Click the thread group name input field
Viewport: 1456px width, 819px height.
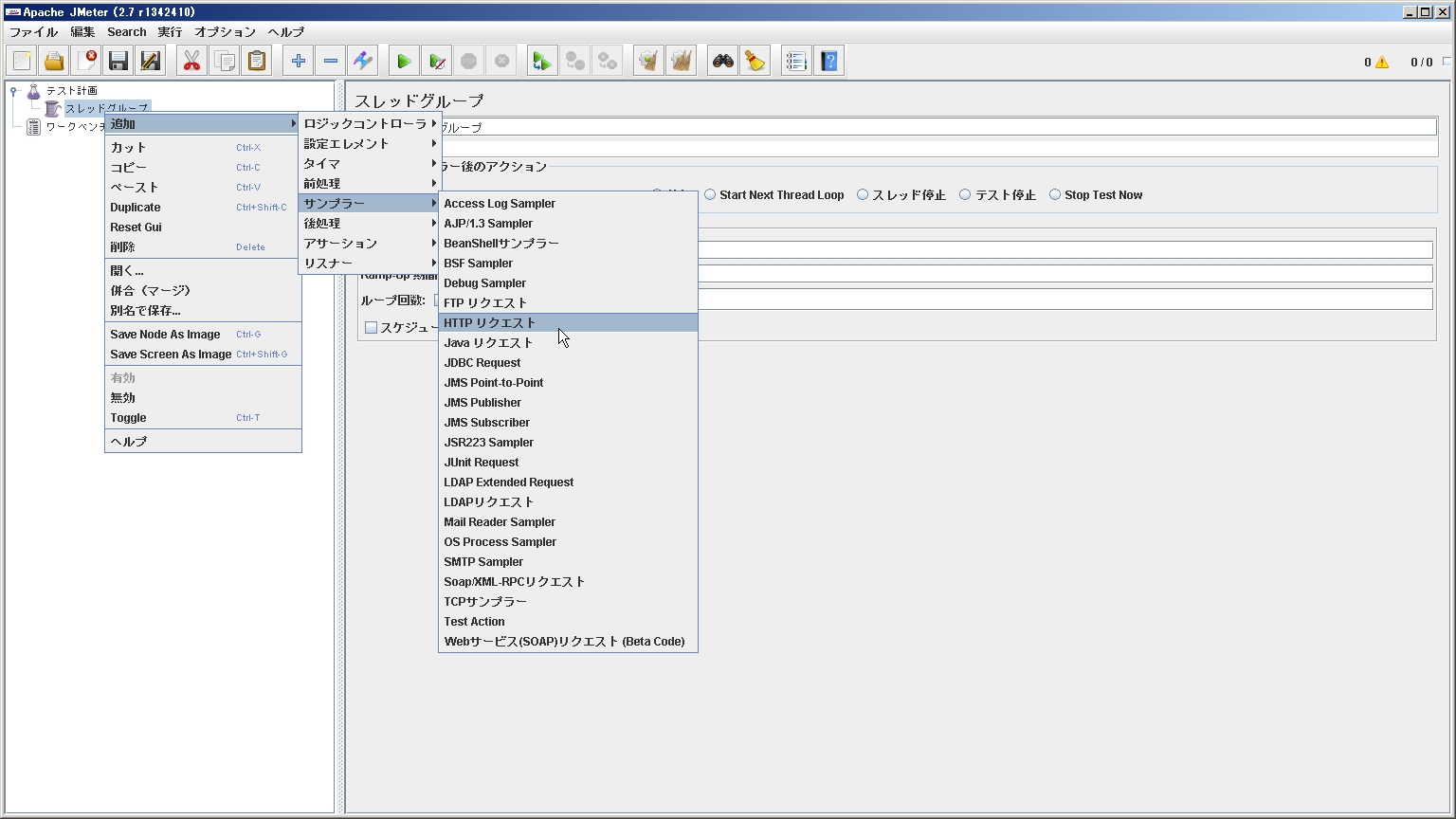(937, 127)
